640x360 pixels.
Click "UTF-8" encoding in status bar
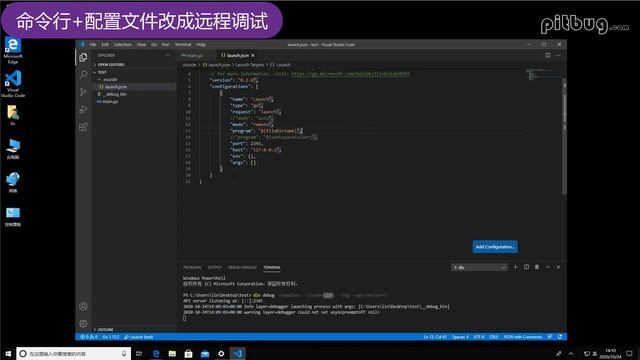click(479, 337)
